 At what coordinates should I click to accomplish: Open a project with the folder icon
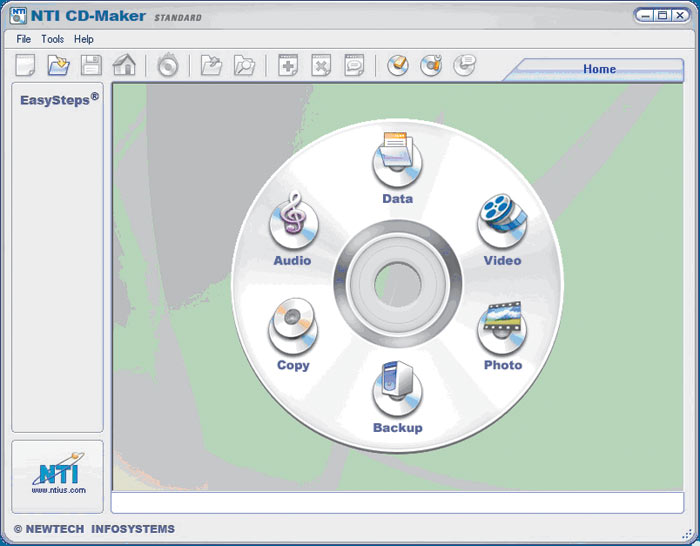pyautogui.click(x=58, y=66)
